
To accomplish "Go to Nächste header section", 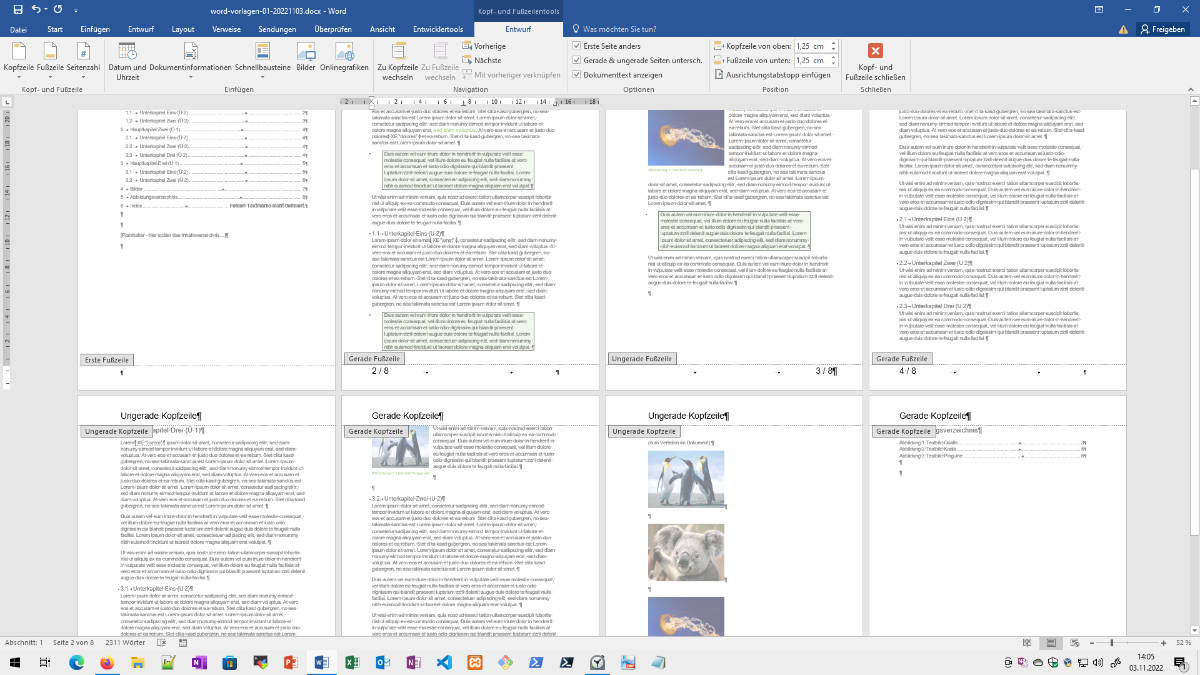I will pyautogui.click(x=482, y=60).
